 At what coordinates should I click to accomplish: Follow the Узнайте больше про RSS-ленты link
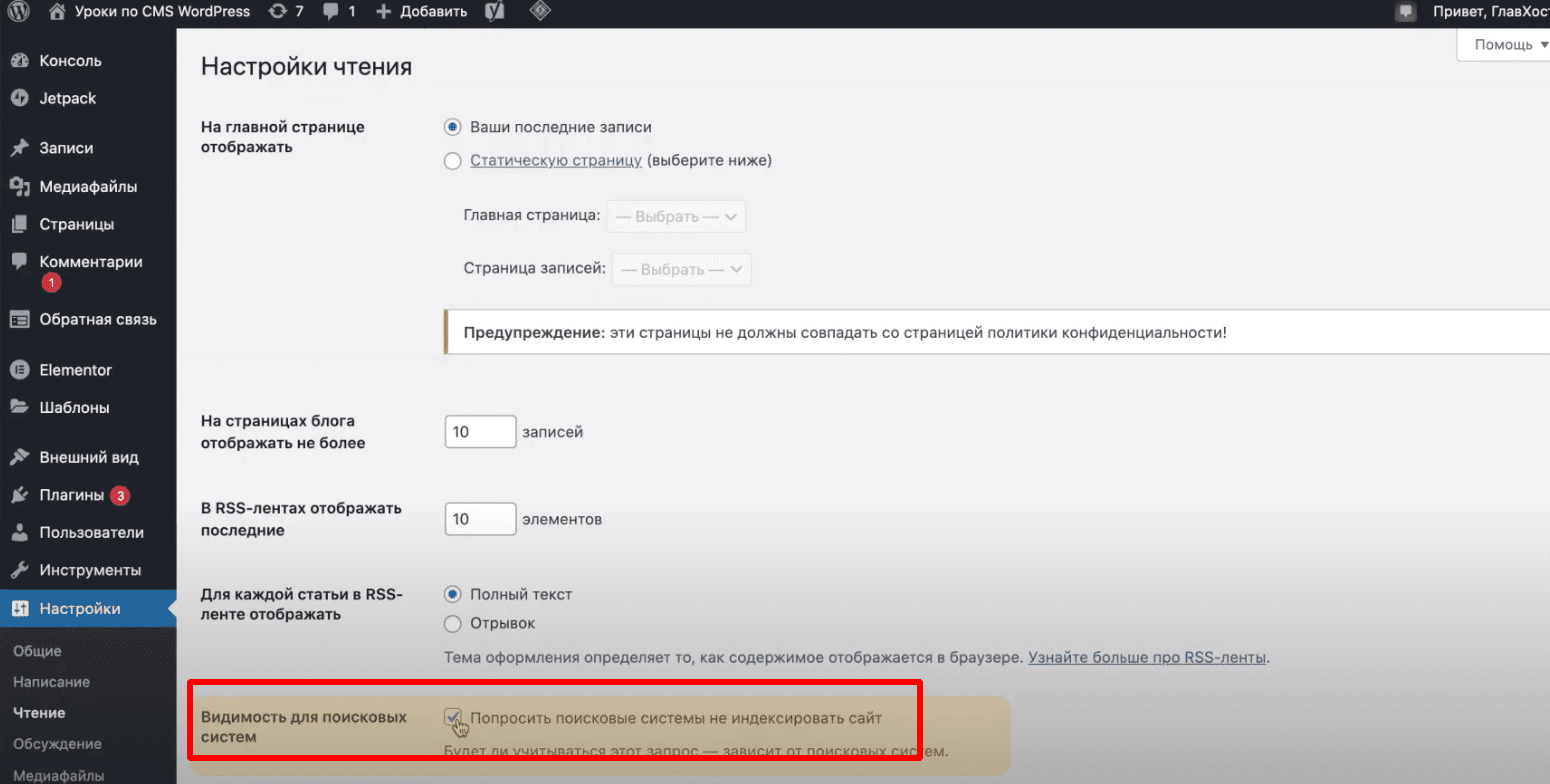click(1147, 658)
